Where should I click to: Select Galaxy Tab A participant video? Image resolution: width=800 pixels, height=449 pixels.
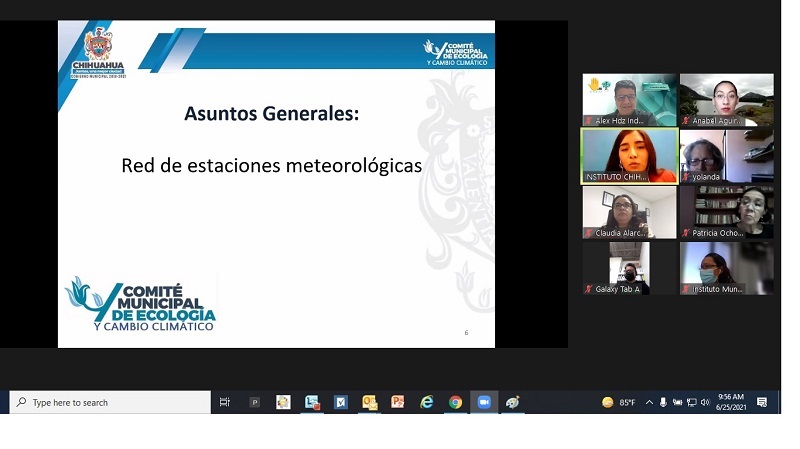coord(630,268)
